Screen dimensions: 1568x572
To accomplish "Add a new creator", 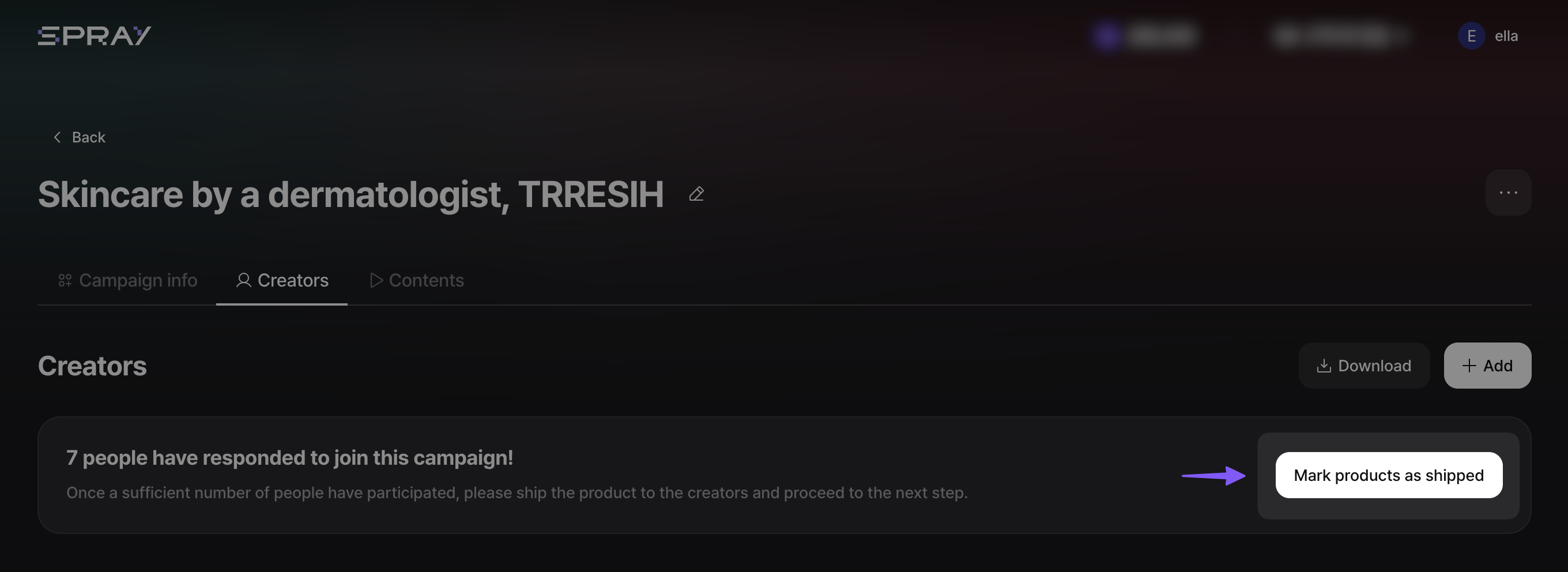I will (x=1487, y=366).
